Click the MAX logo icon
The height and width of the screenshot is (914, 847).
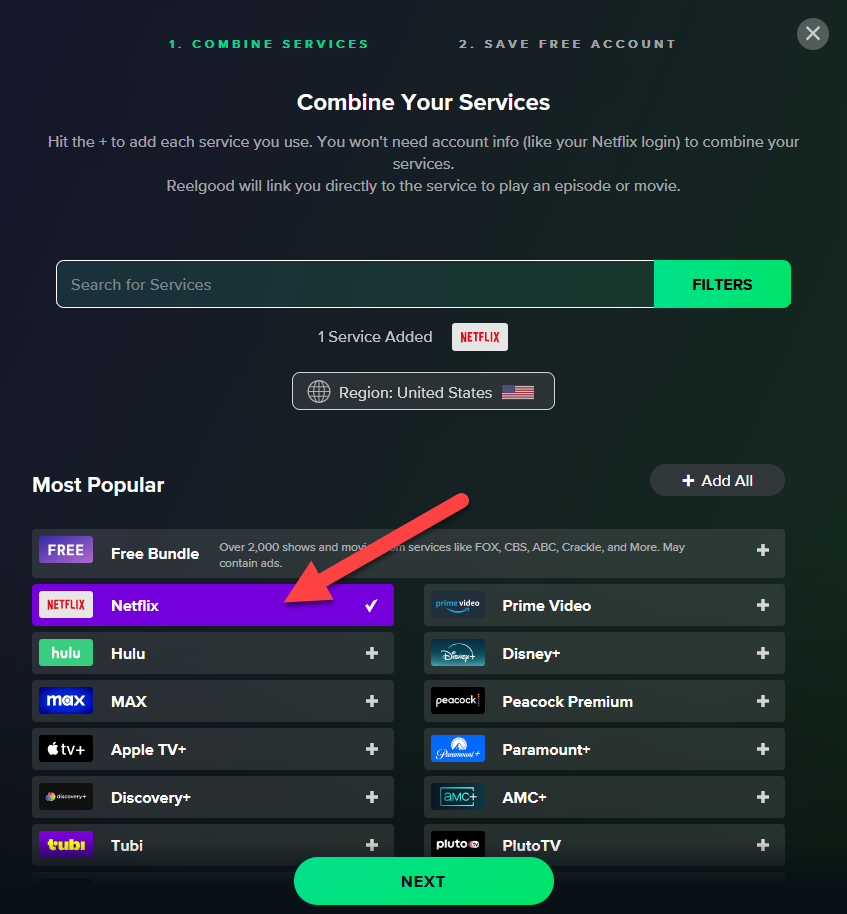(x=66, y=701)
